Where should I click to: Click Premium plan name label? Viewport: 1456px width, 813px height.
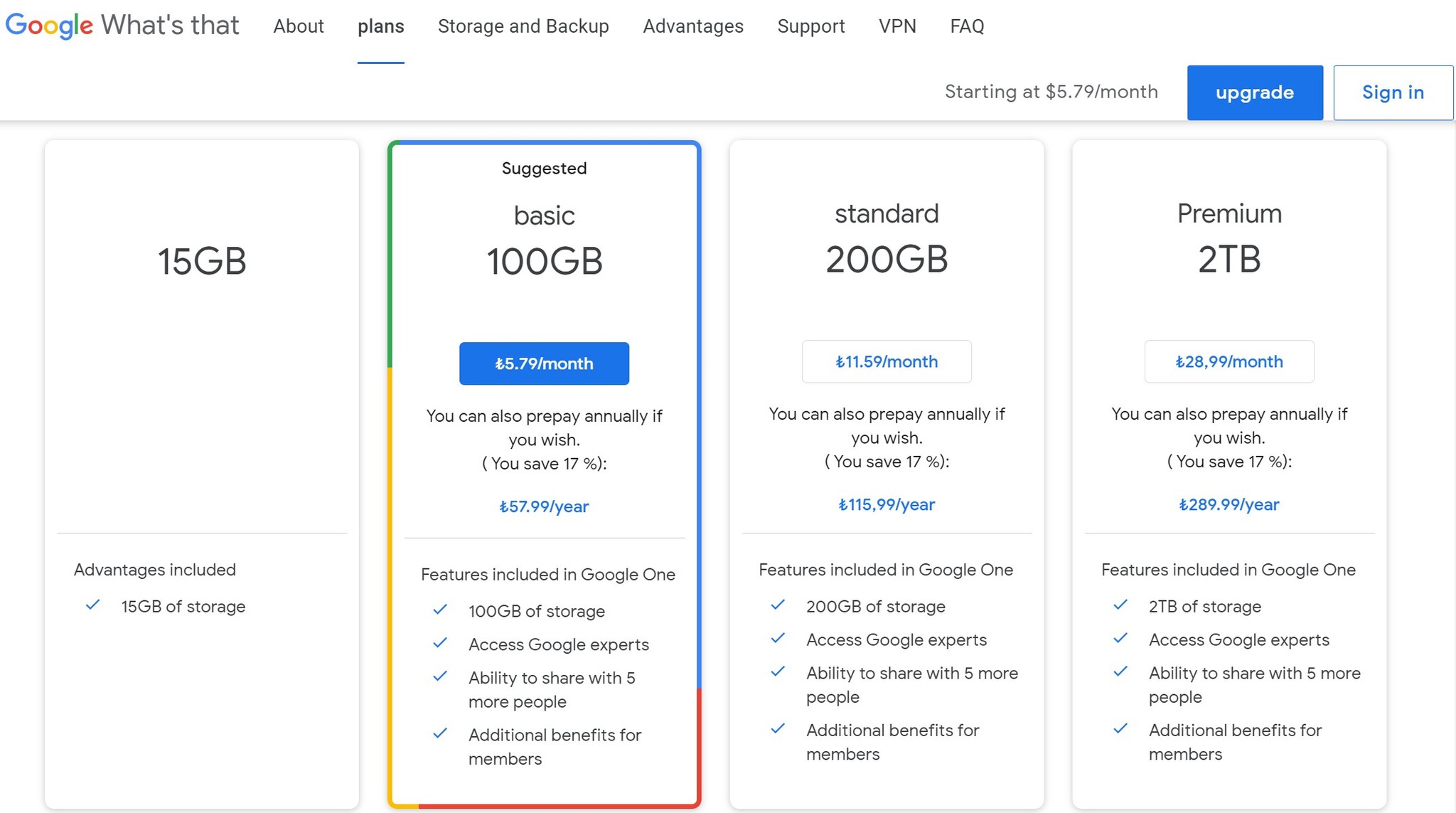(x=1229, y=213)
